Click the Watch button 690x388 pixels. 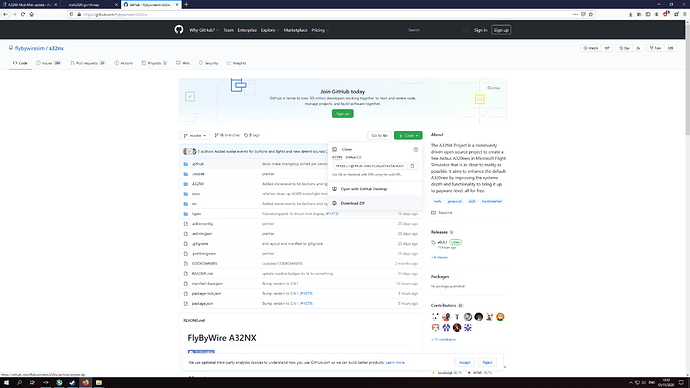click(591, 48)
